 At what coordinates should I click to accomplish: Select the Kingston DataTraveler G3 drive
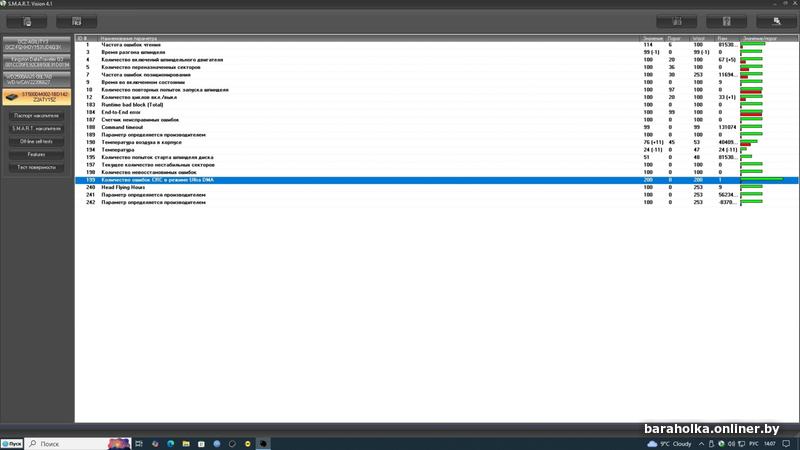[x=37, y=62]
